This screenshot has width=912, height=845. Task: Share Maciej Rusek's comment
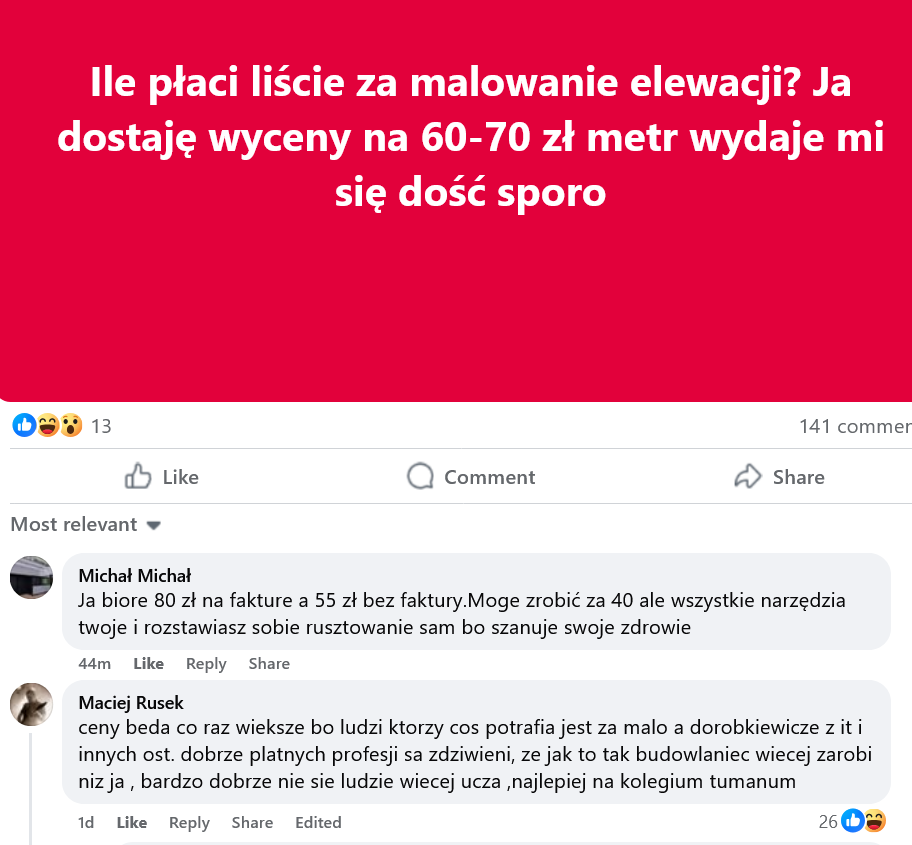tap(252, 823)
